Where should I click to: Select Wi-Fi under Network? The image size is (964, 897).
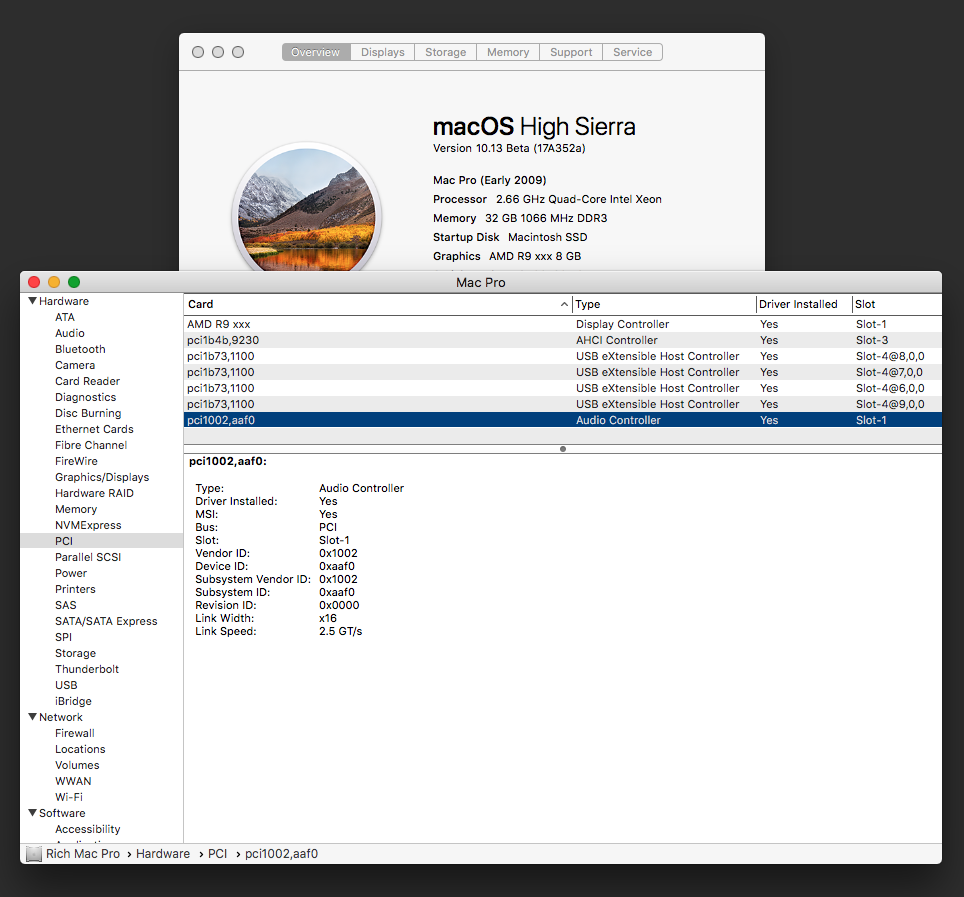69,797
